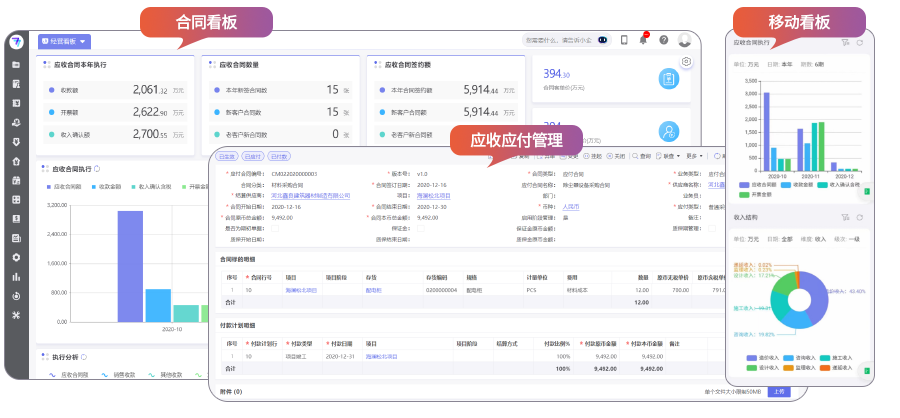Click the dashboard settings gear icon
This screenshot has height=418, width=900.
[x=686, y=62]
